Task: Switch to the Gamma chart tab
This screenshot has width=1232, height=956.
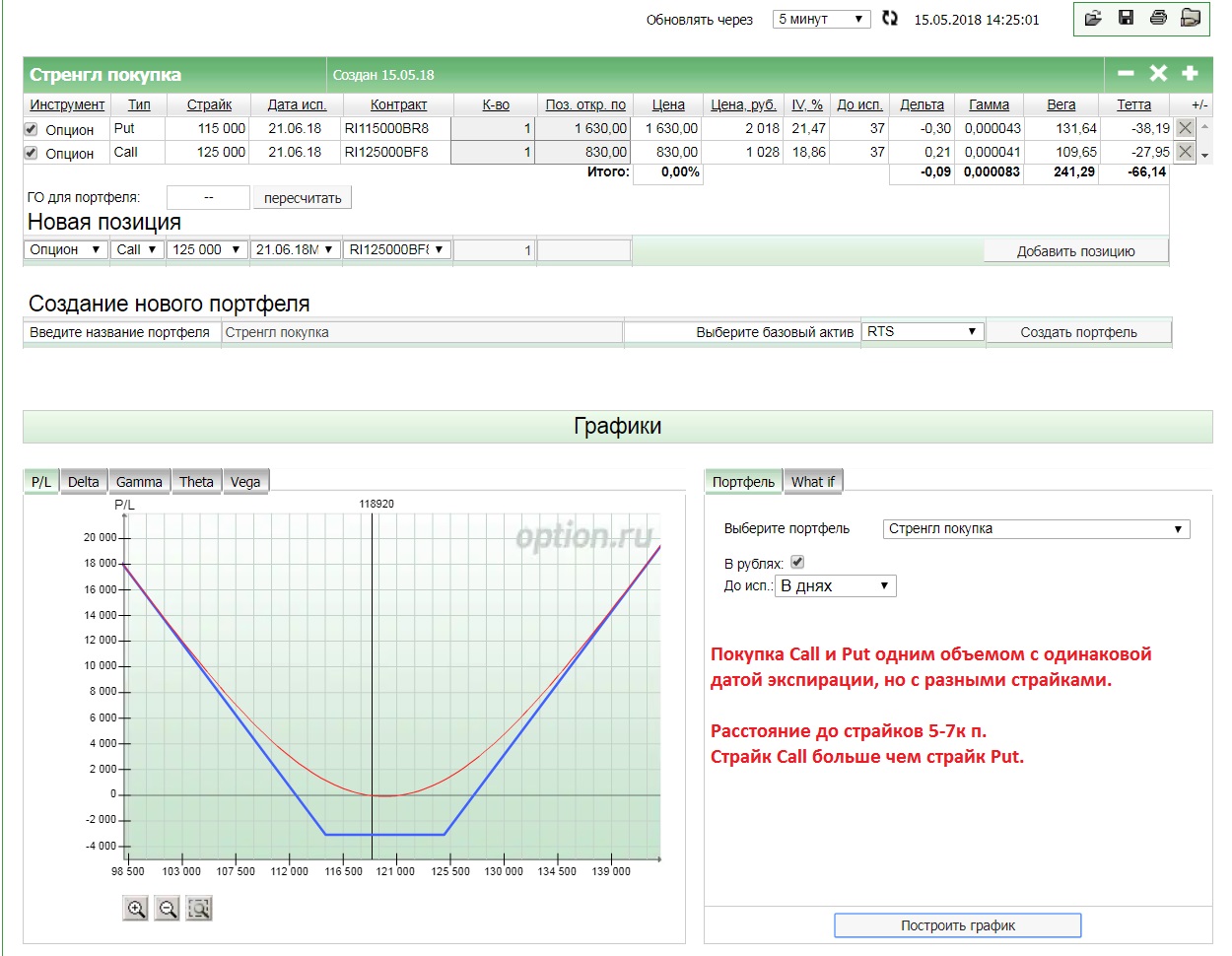Action: click(139, 482)
